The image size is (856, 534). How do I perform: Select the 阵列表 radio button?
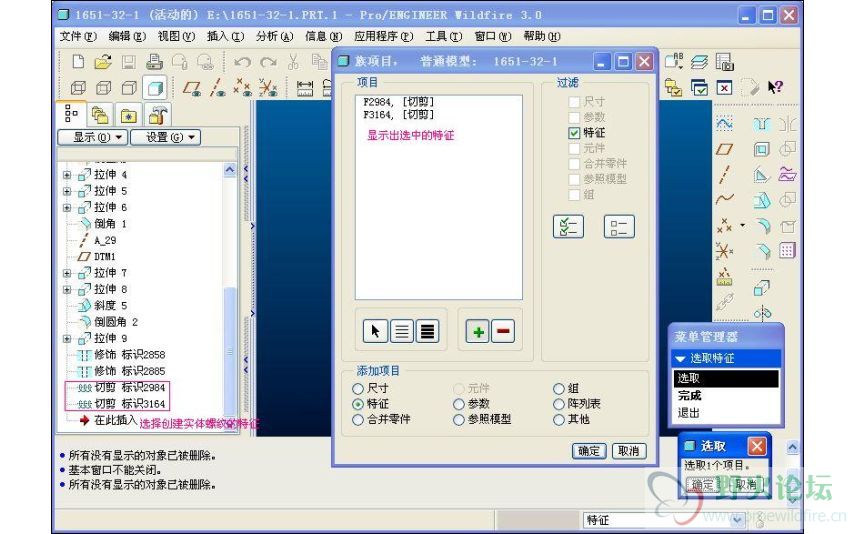point(558,404)
